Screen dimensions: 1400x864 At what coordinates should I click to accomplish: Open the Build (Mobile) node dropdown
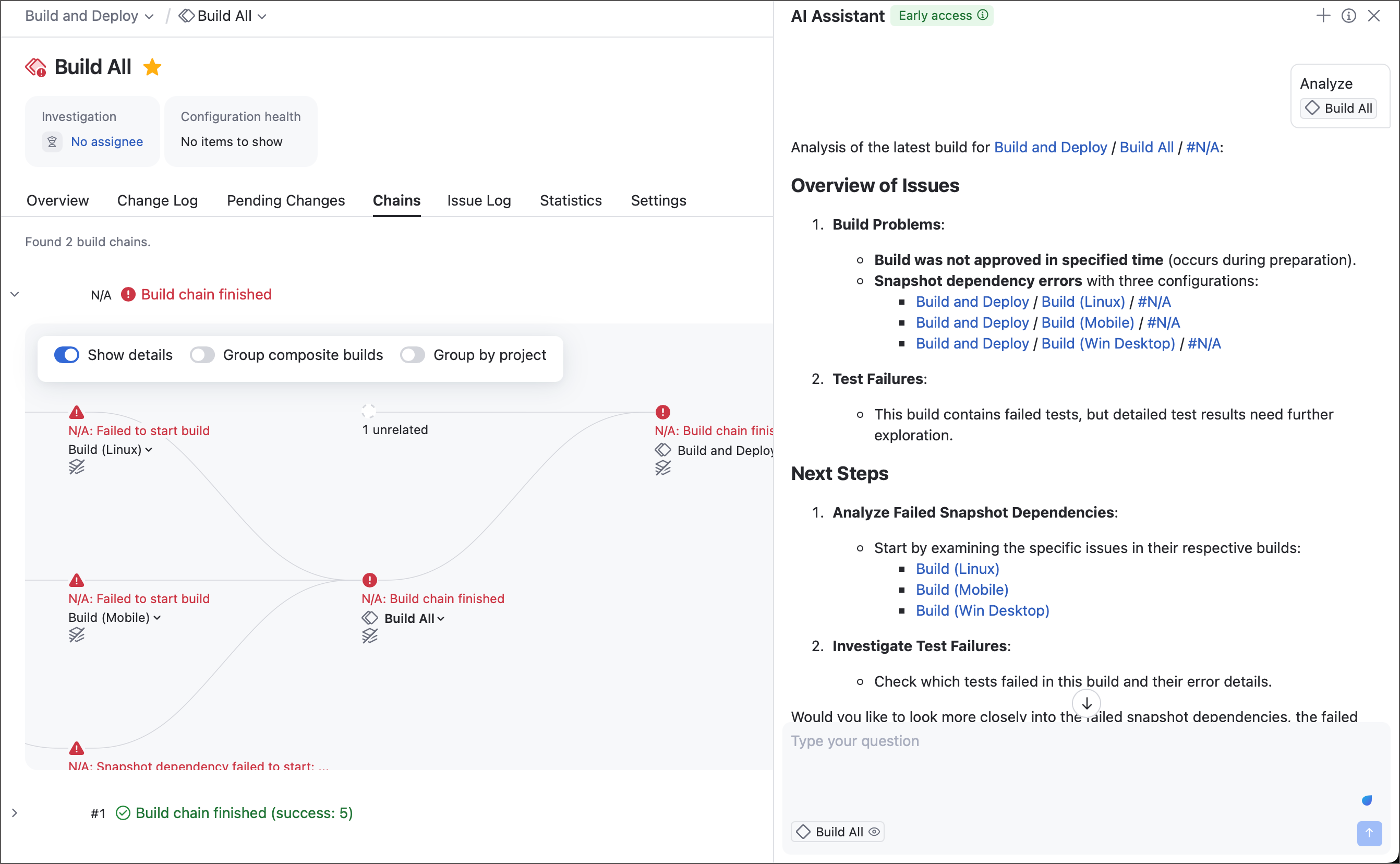click(x=157, y=618)
